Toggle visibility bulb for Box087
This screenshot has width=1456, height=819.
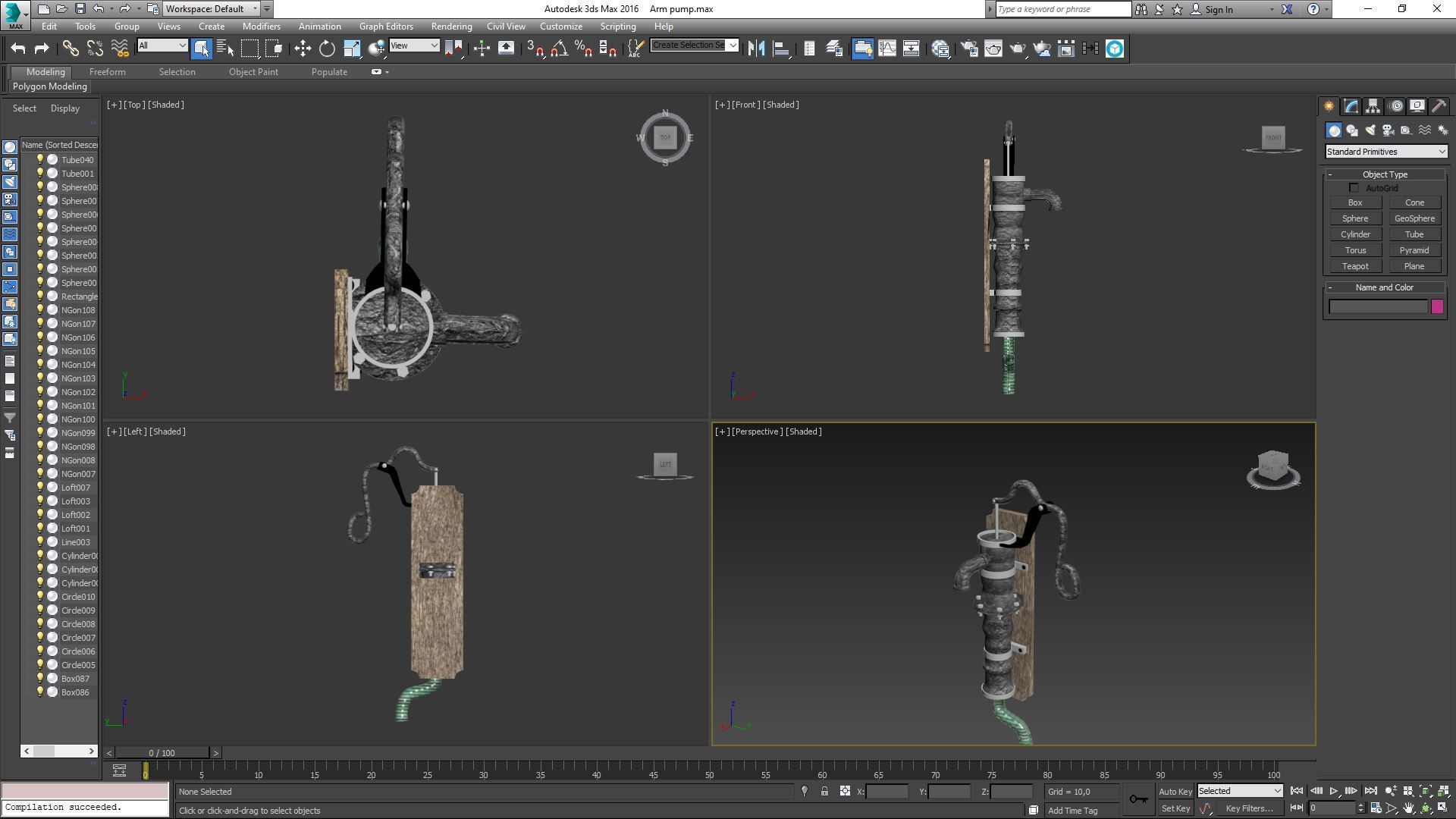40,679
